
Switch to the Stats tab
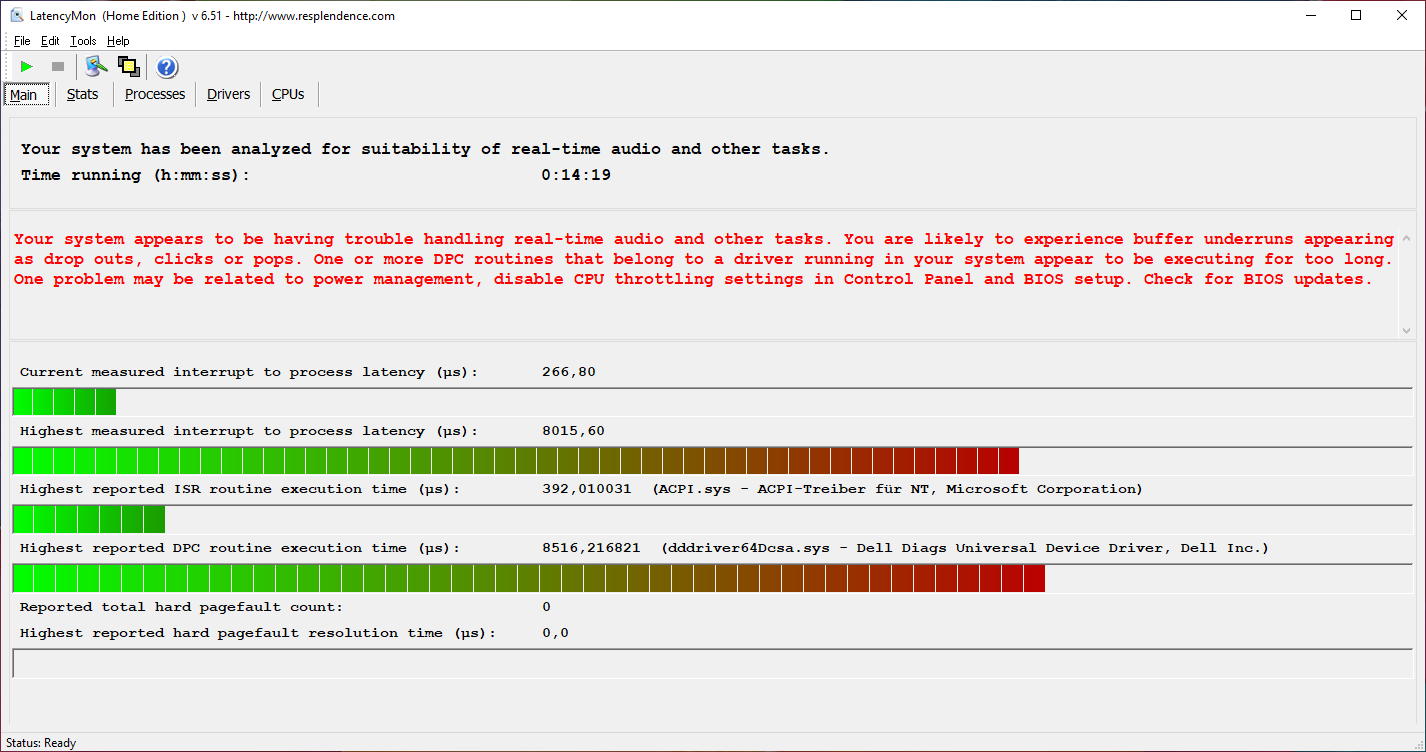pyautogui.click(x=83, y=94)
